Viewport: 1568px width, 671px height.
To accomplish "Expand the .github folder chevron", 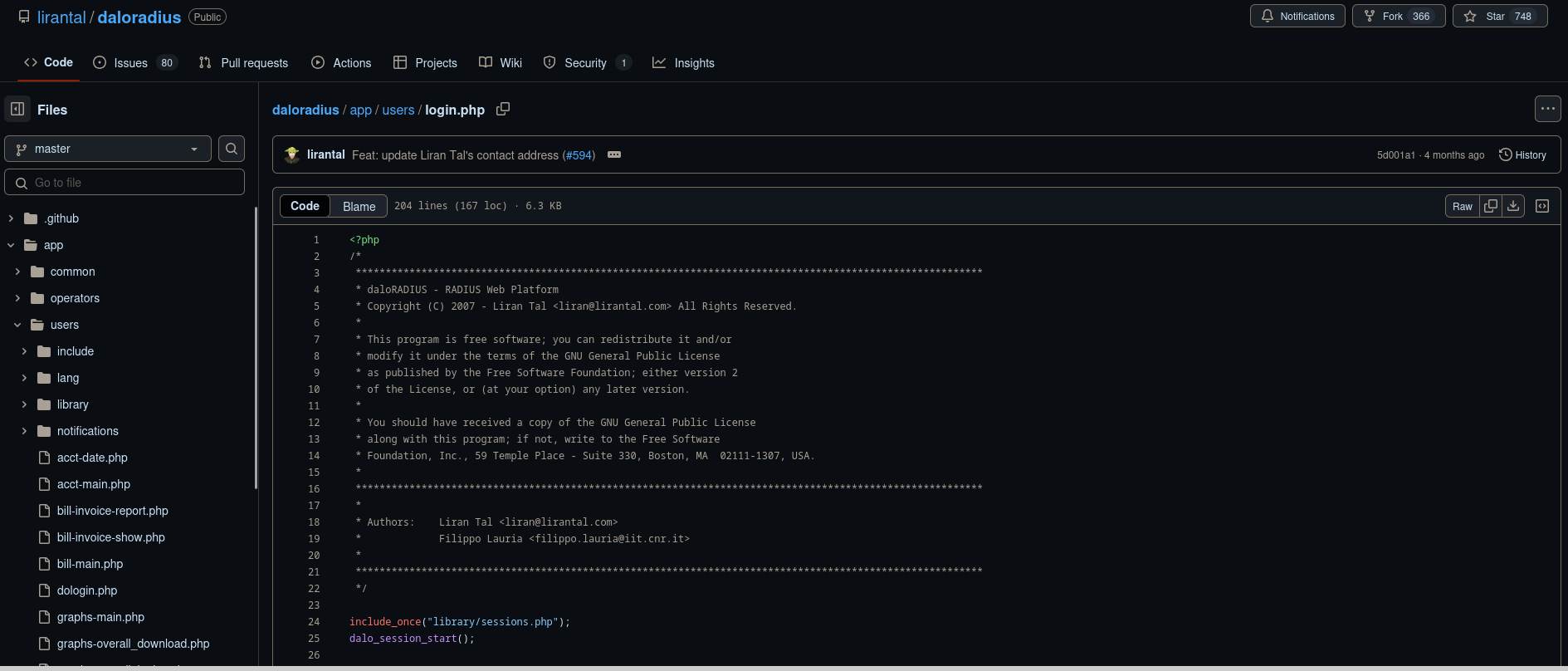I will click(11, 218).
